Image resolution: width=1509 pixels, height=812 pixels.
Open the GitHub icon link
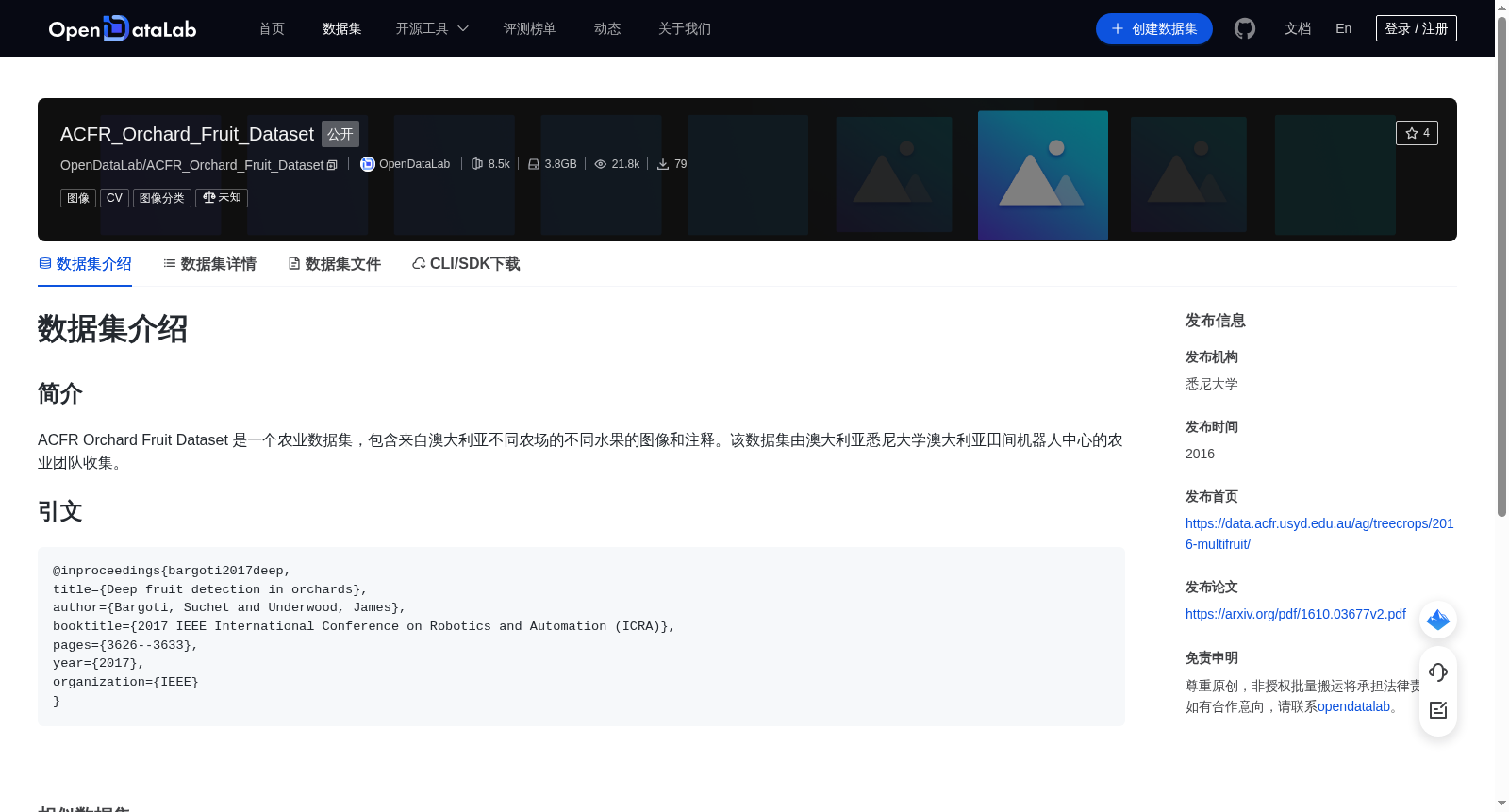pyautogui.click(x=1245, y=29)
